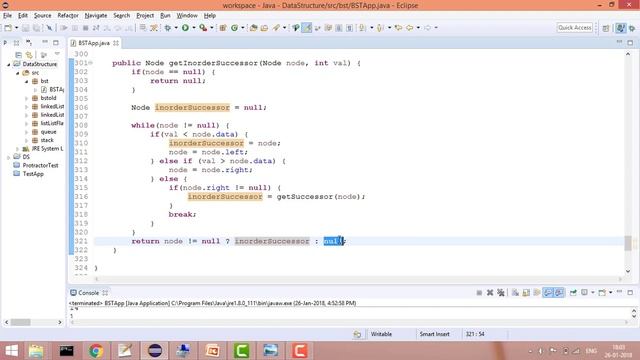Click Remove Launch X icon in console
Screen dimensions: 640x360
[x=490, y=293]
